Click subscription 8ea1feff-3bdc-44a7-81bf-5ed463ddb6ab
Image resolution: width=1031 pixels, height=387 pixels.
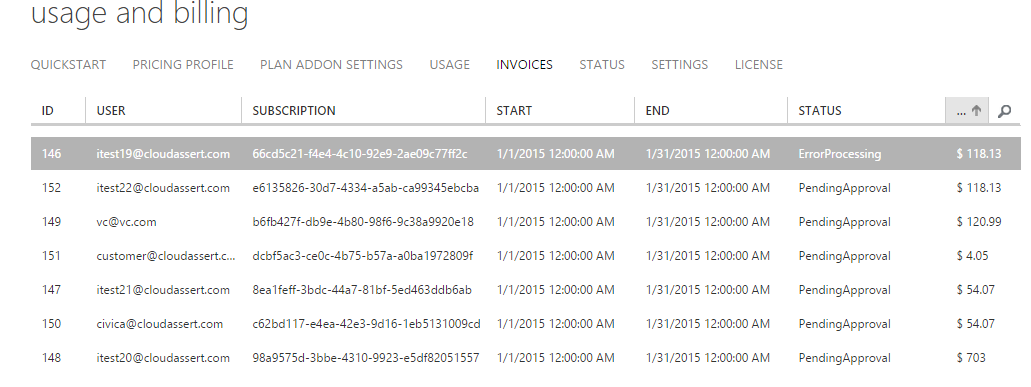coord(362,290)
